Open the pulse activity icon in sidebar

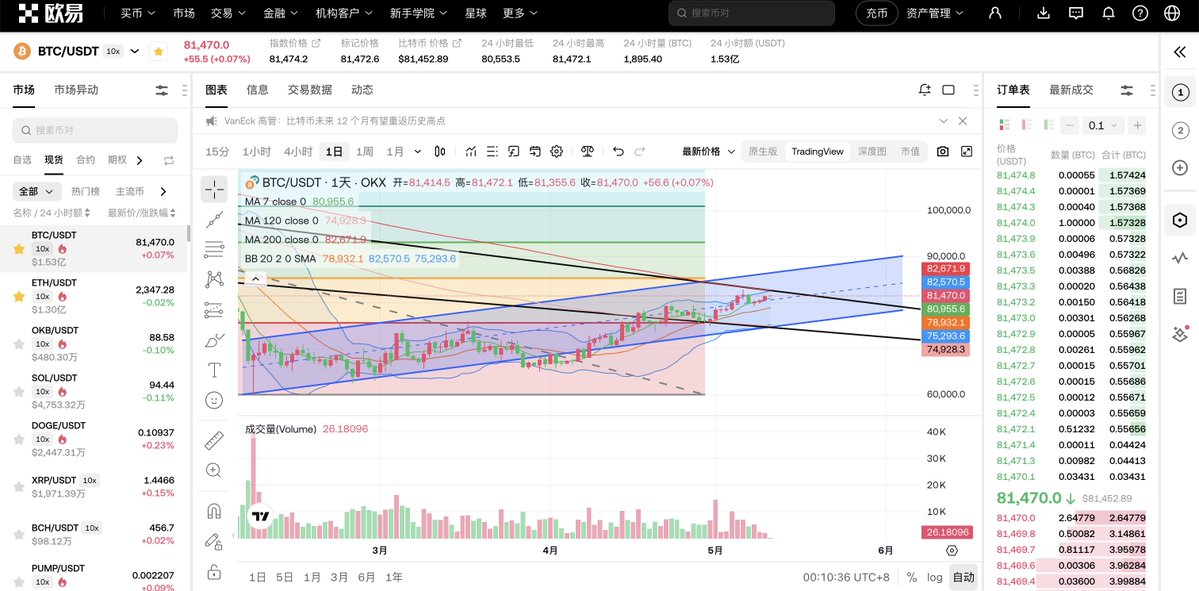1180,258
